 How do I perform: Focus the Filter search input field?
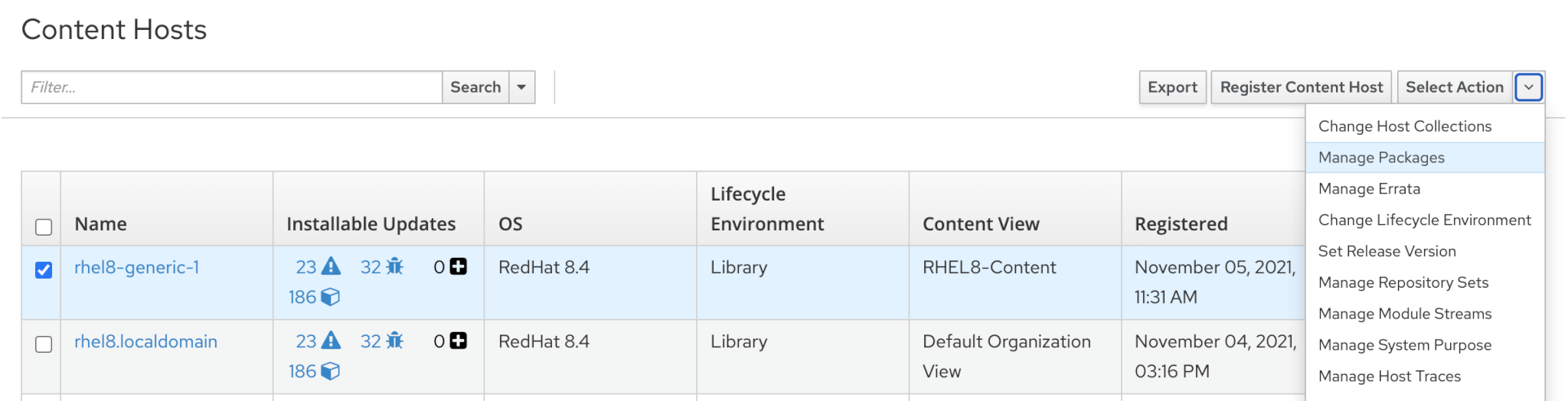[x=231, y=87]
